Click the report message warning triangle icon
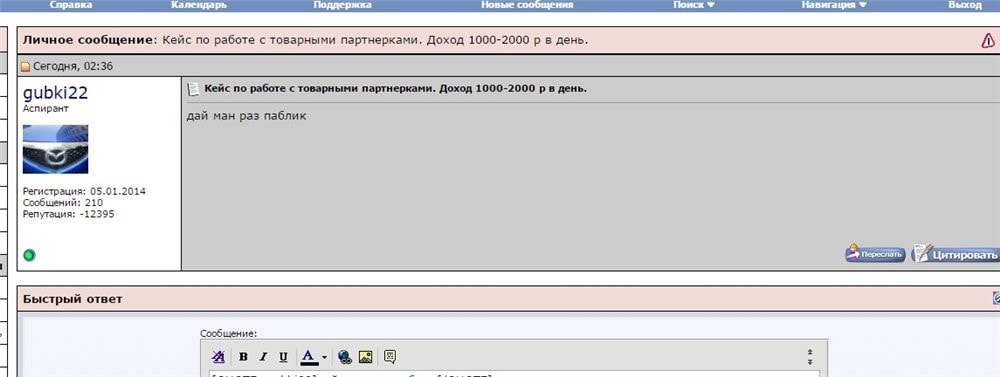 (988, 41)
